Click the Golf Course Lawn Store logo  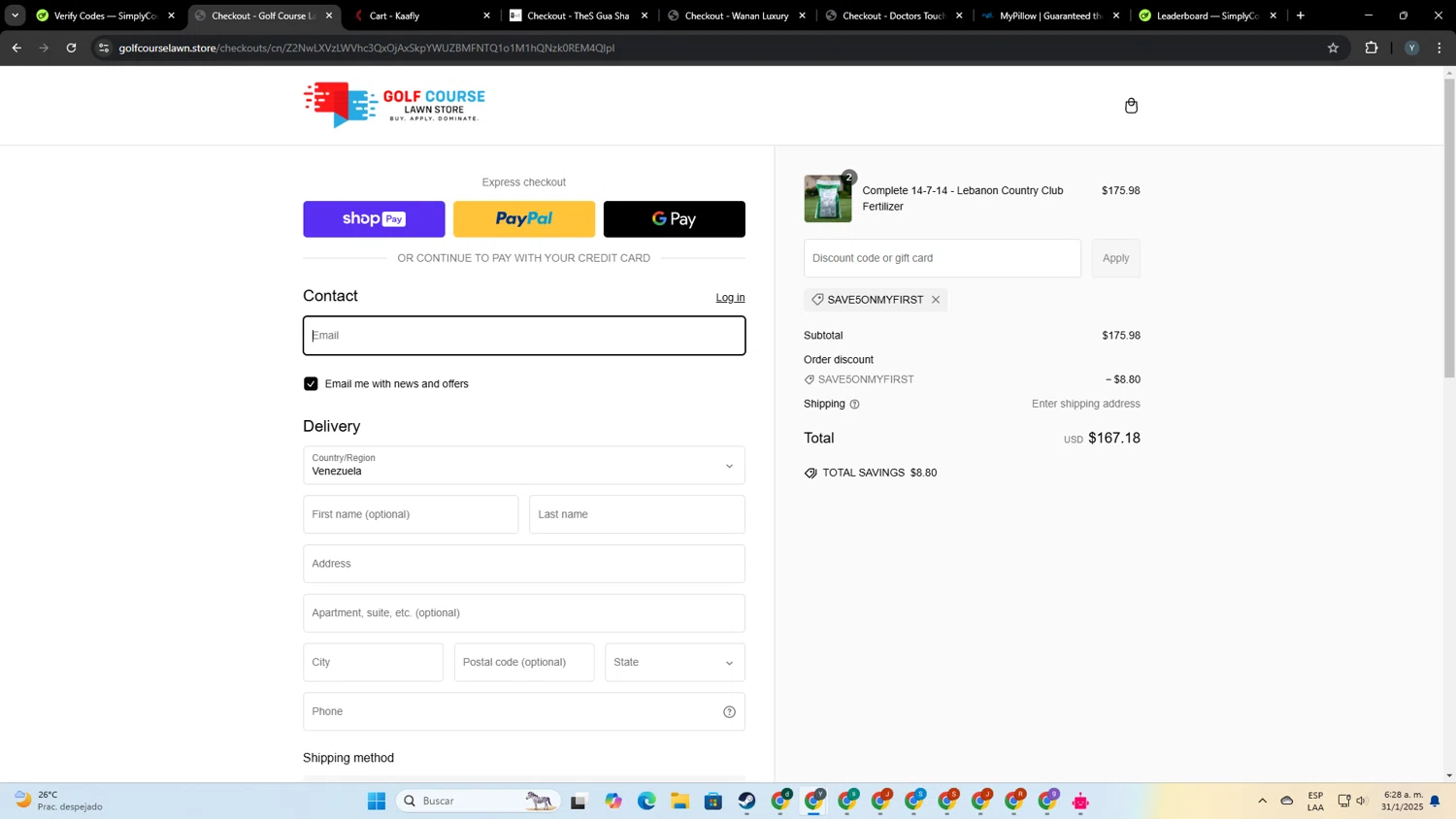coord(394,105)
